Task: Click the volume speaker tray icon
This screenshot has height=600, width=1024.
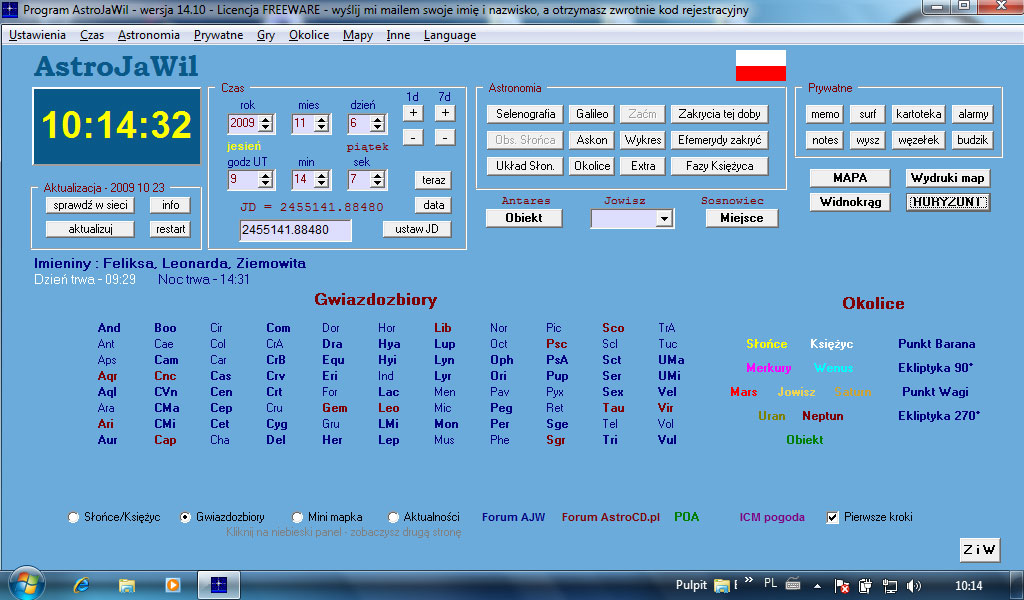Action: coord(914,586)
